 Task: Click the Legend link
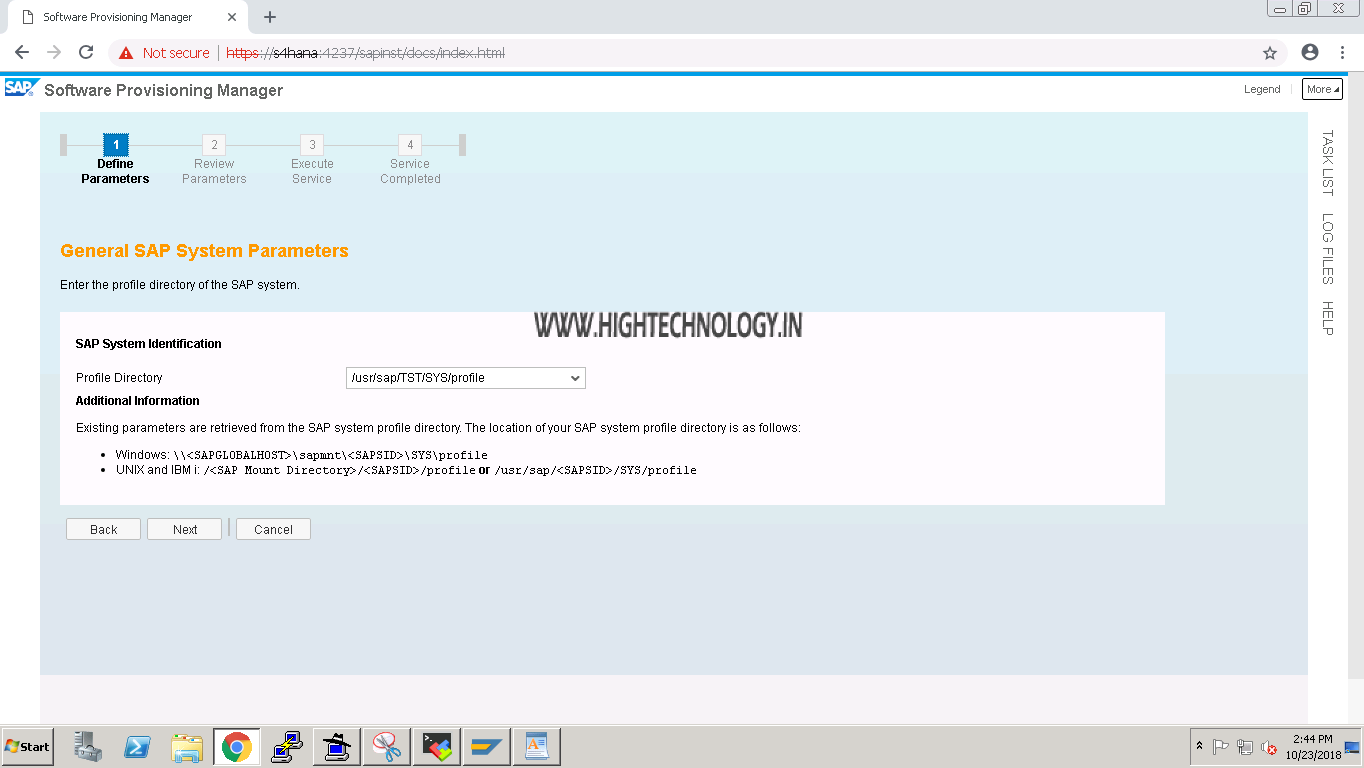(x=1262, y=89)
